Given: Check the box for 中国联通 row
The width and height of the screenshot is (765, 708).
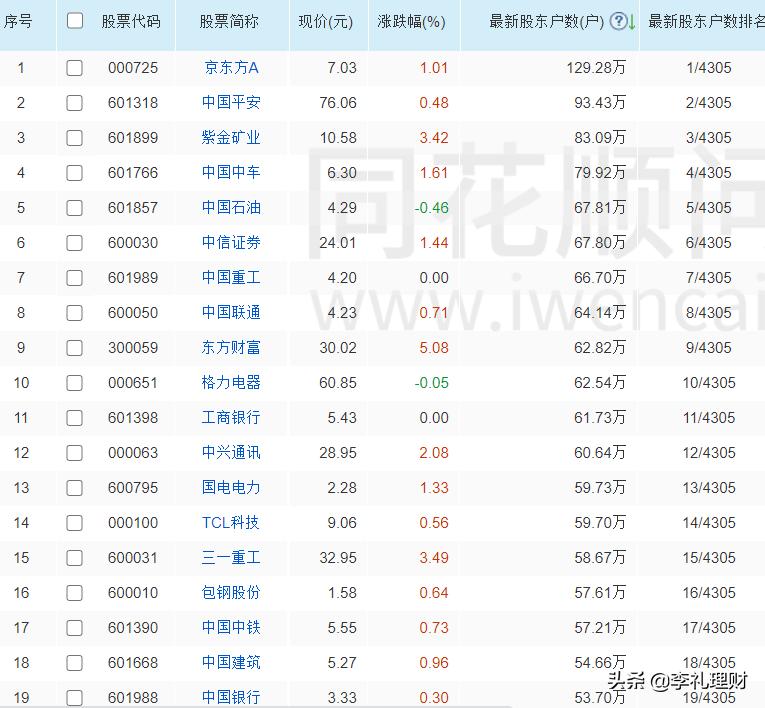Looking at the screenshot, I should click(x=75, y=313).
